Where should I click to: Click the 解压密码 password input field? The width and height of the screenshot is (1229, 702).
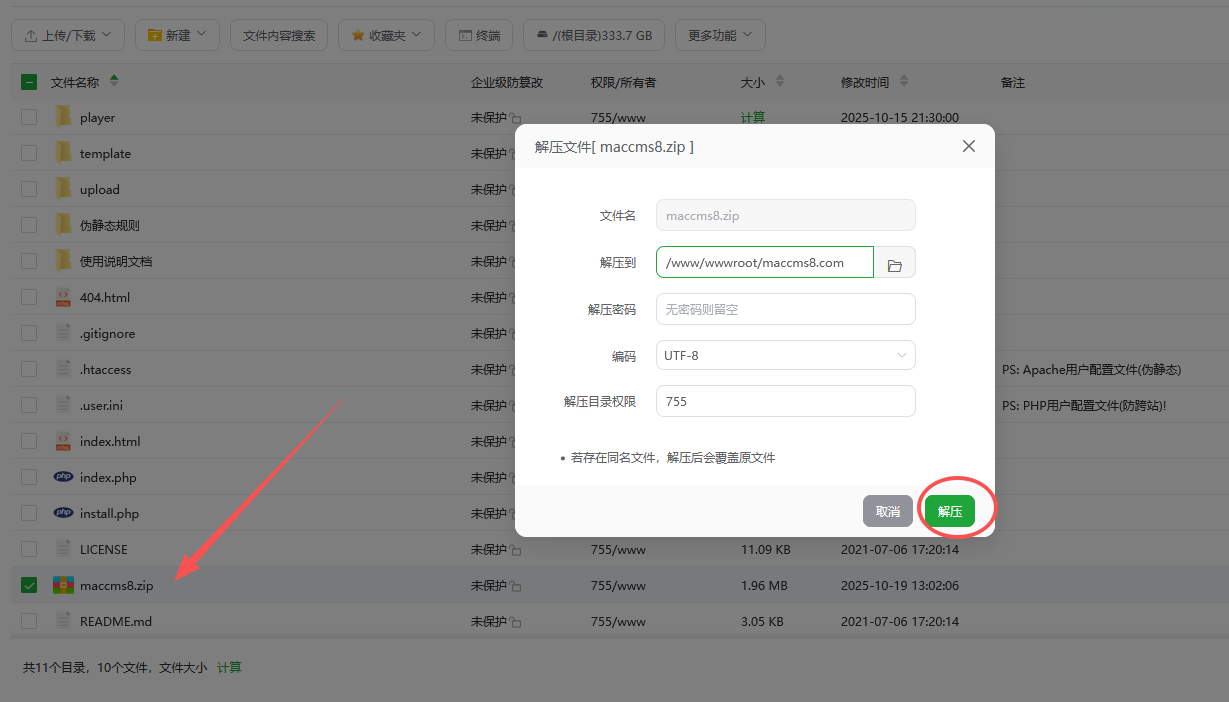tap(785, 309)
